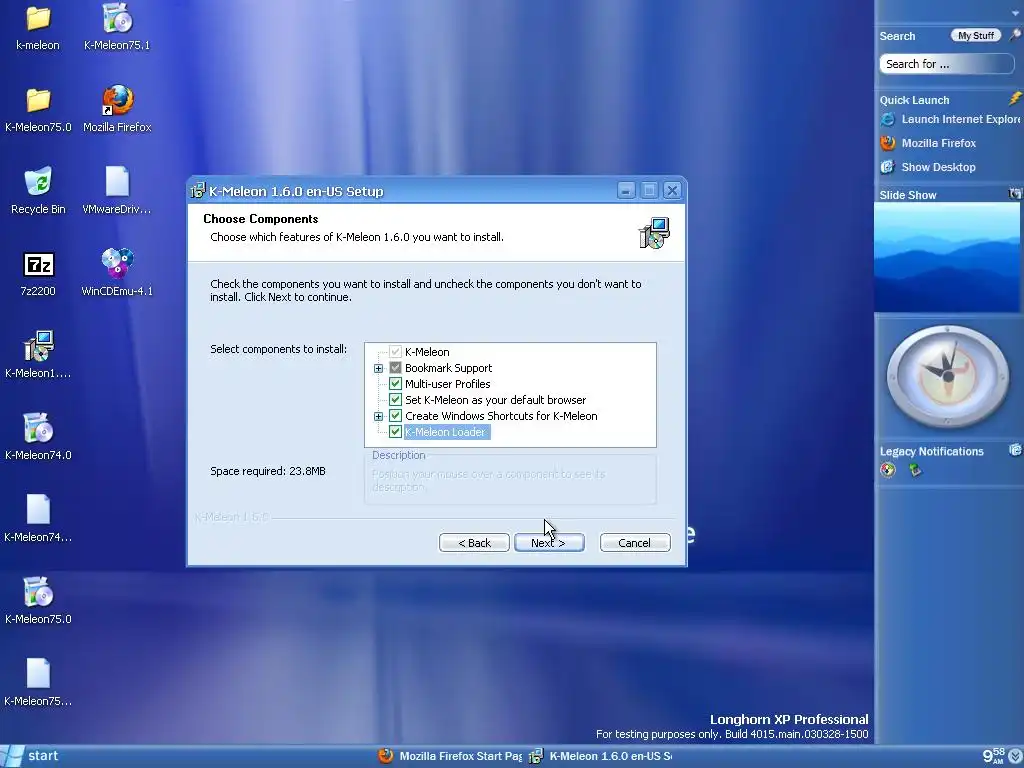Image resolution: width=1024 pixels, height=768 pixels.
Task: Click Cancel in the setup dialog
Action: tap(635, 543)
